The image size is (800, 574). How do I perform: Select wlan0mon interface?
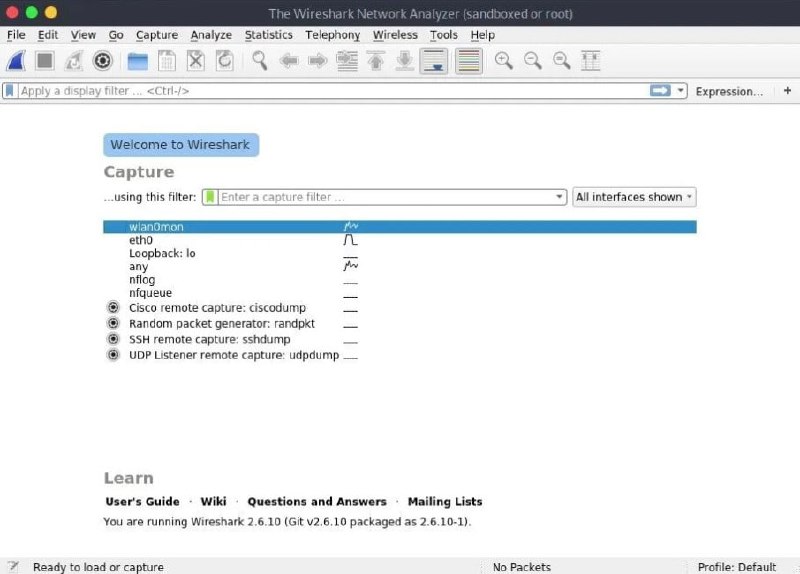click(399, 227)
